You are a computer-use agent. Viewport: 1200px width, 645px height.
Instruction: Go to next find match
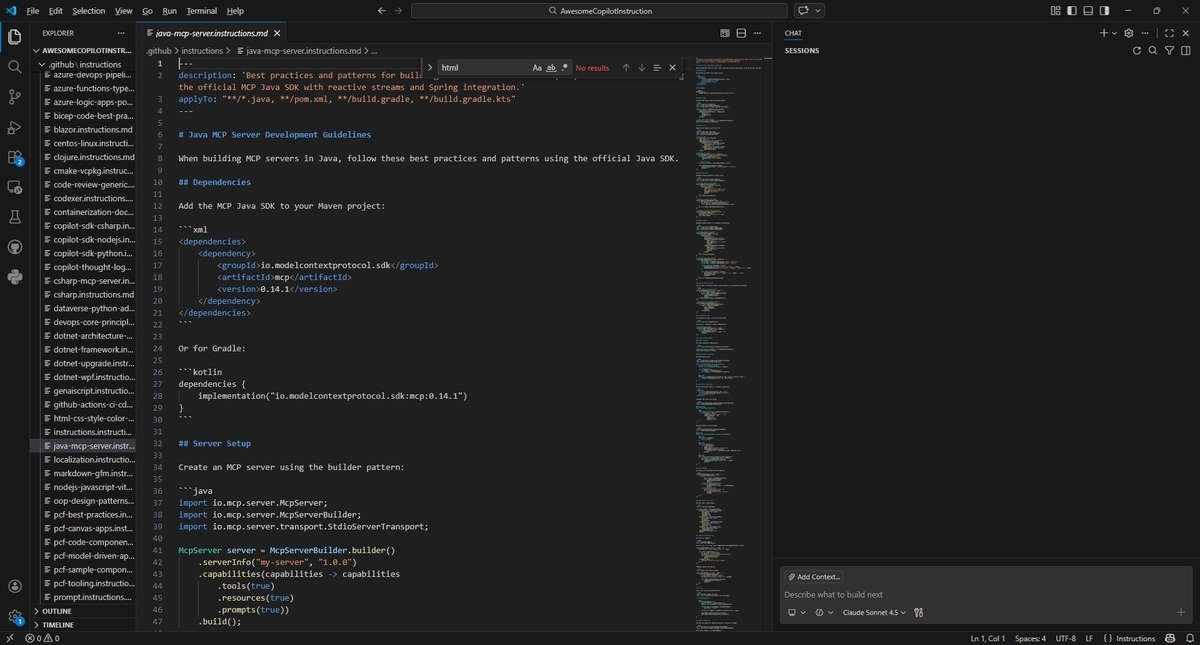(x=641, y=68)
